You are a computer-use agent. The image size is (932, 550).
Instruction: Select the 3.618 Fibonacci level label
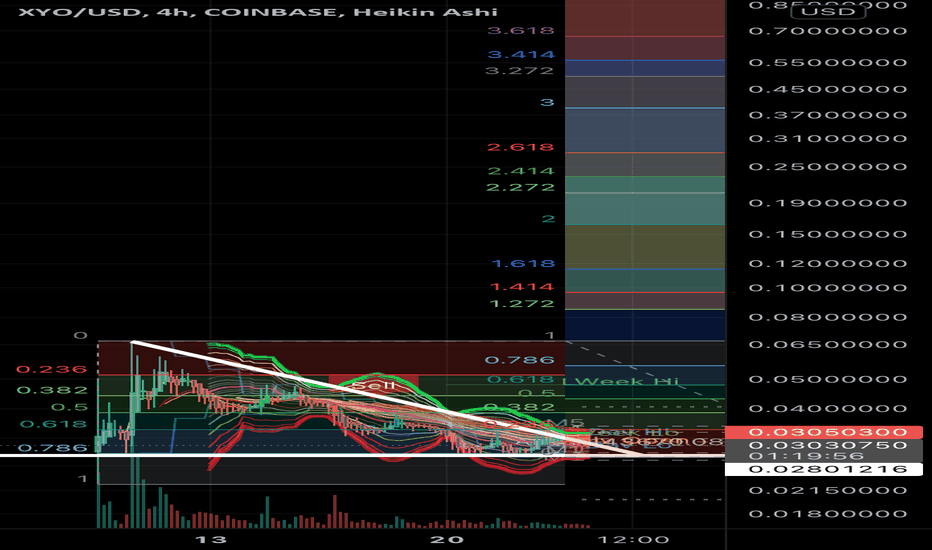tap(521, 30)
